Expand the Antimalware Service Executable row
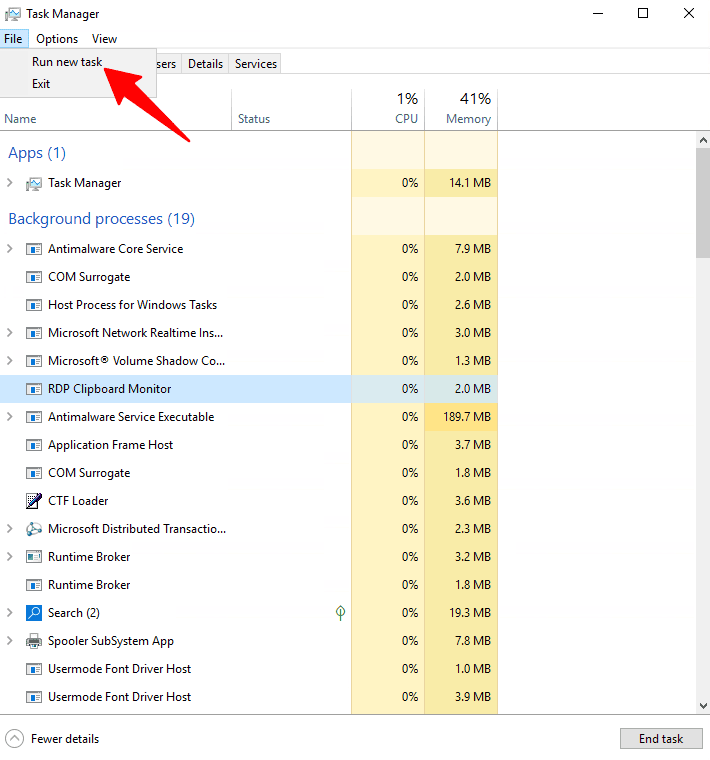 point(10,417)
